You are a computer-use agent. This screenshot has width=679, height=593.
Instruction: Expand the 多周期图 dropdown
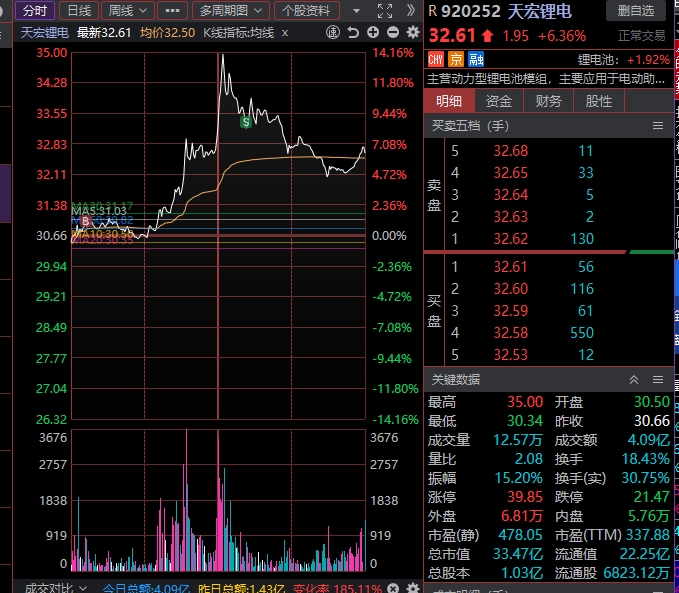tap(230, 10)
